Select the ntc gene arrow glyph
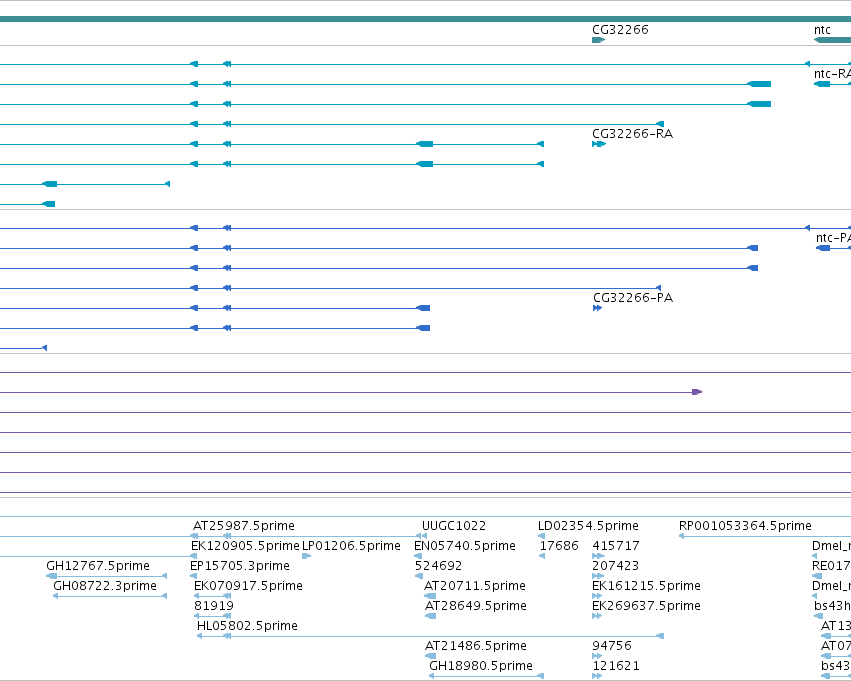The width and height of the screenshot is (851, 681). [x=833, y=40]
